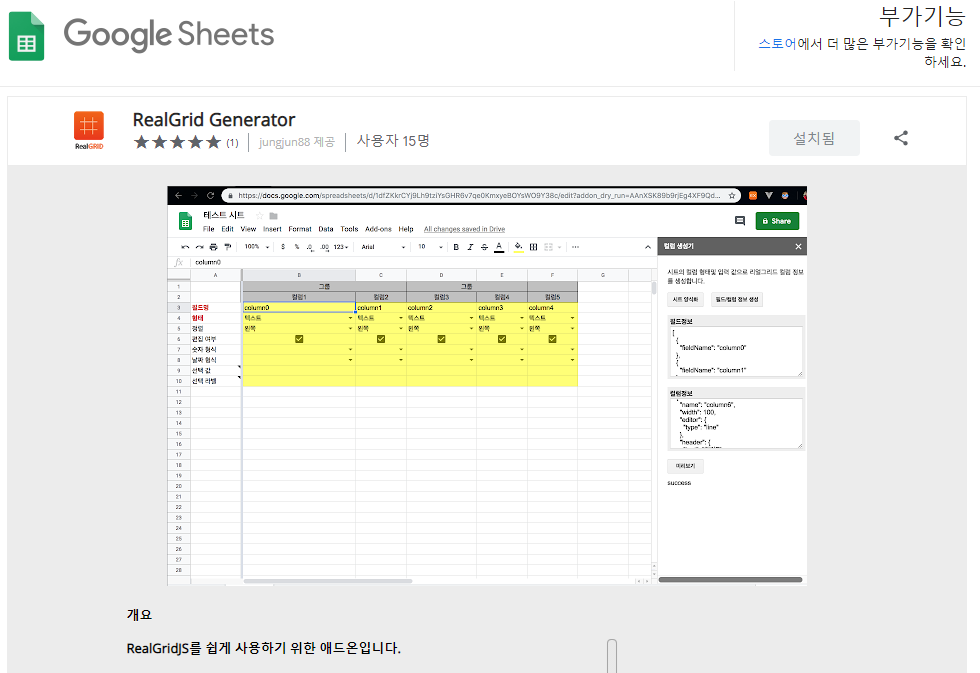980x673 pixels.
Task: Click the More options ellipsis in the preview toolbar
Action: pos(575,247)
